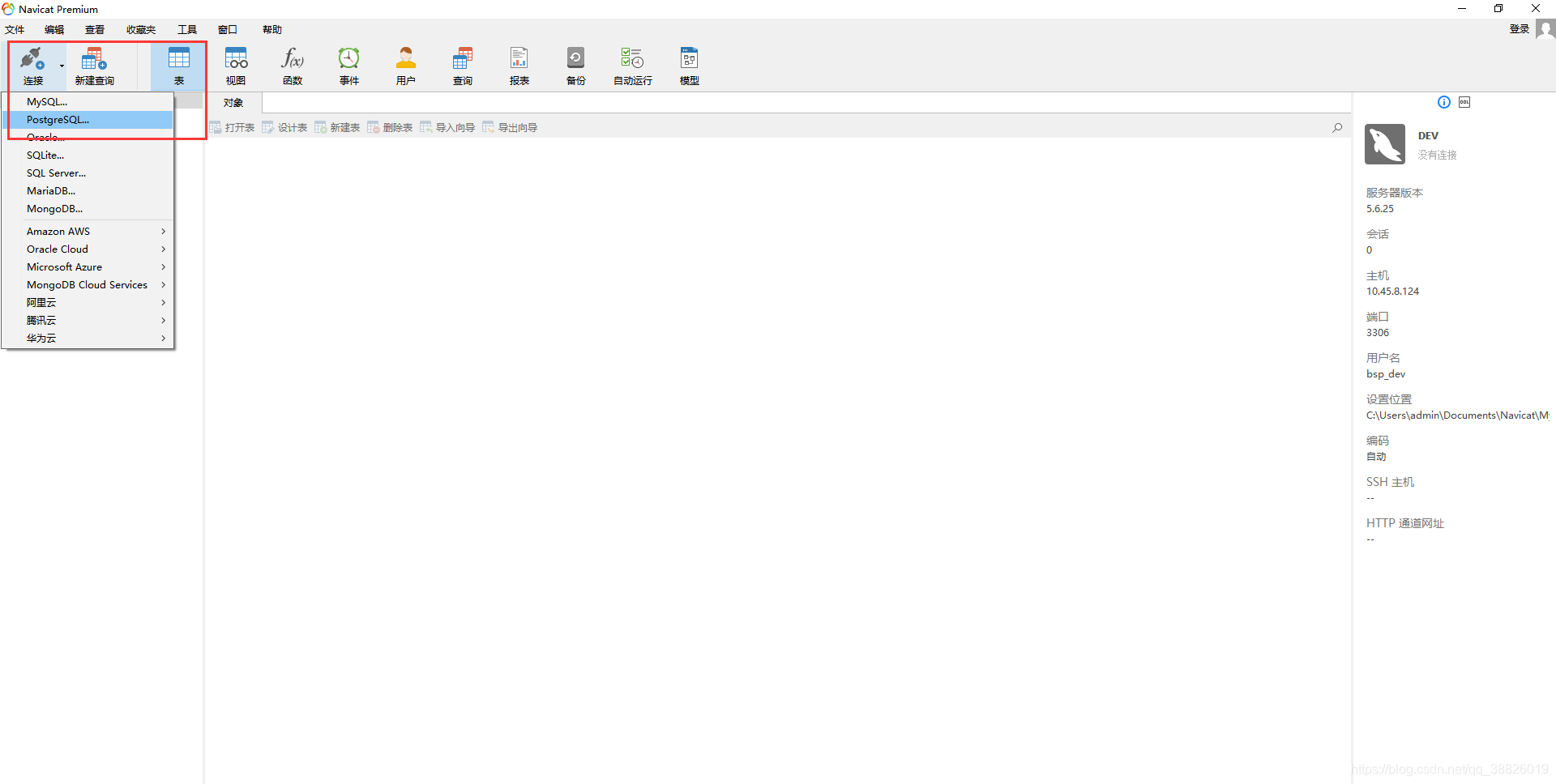
Task: Open the dropdown arrow beside 连接
Action: [62, 66]
